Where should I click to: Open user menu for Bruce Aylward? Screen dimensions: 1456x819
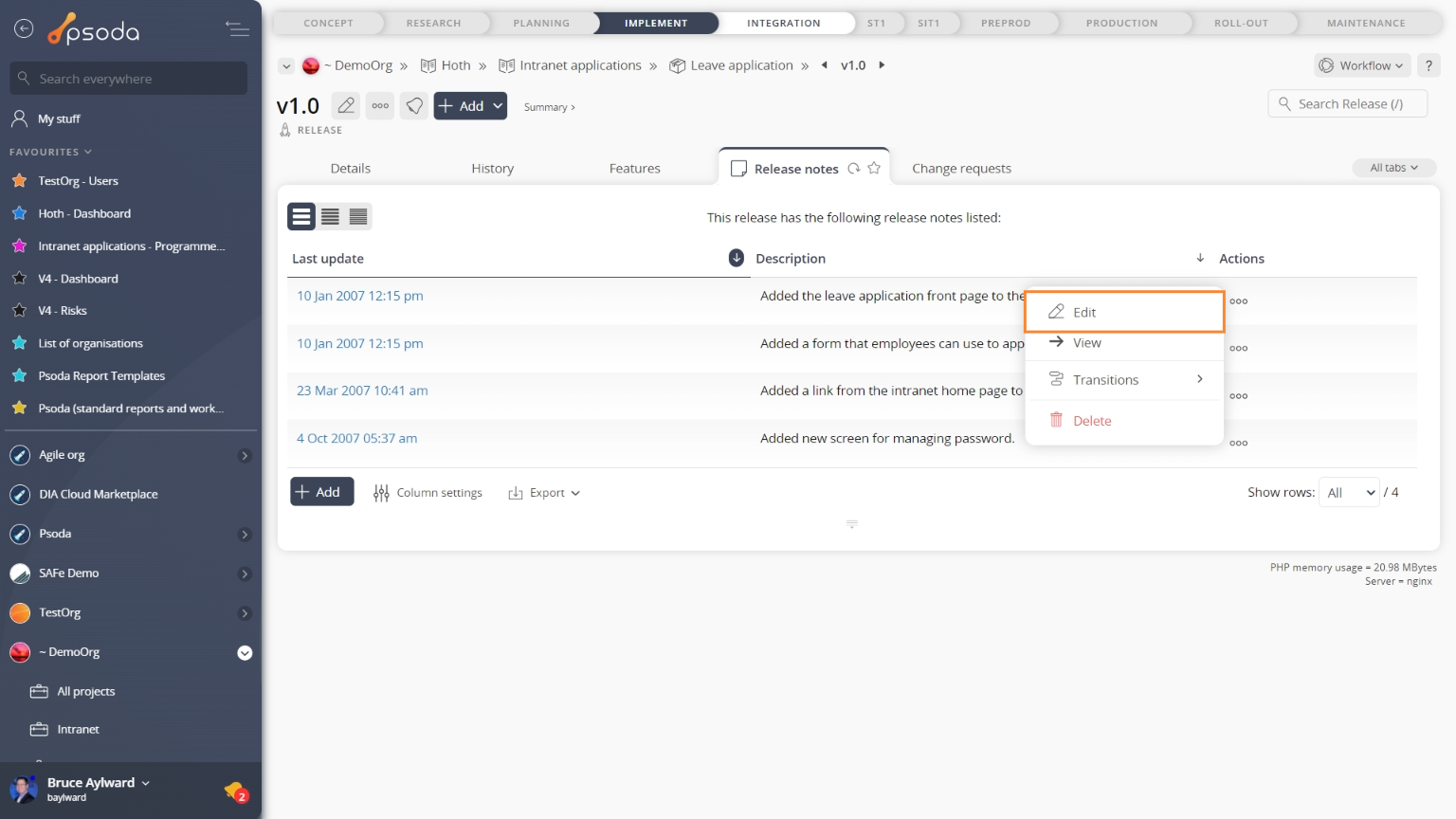[99, 783]
